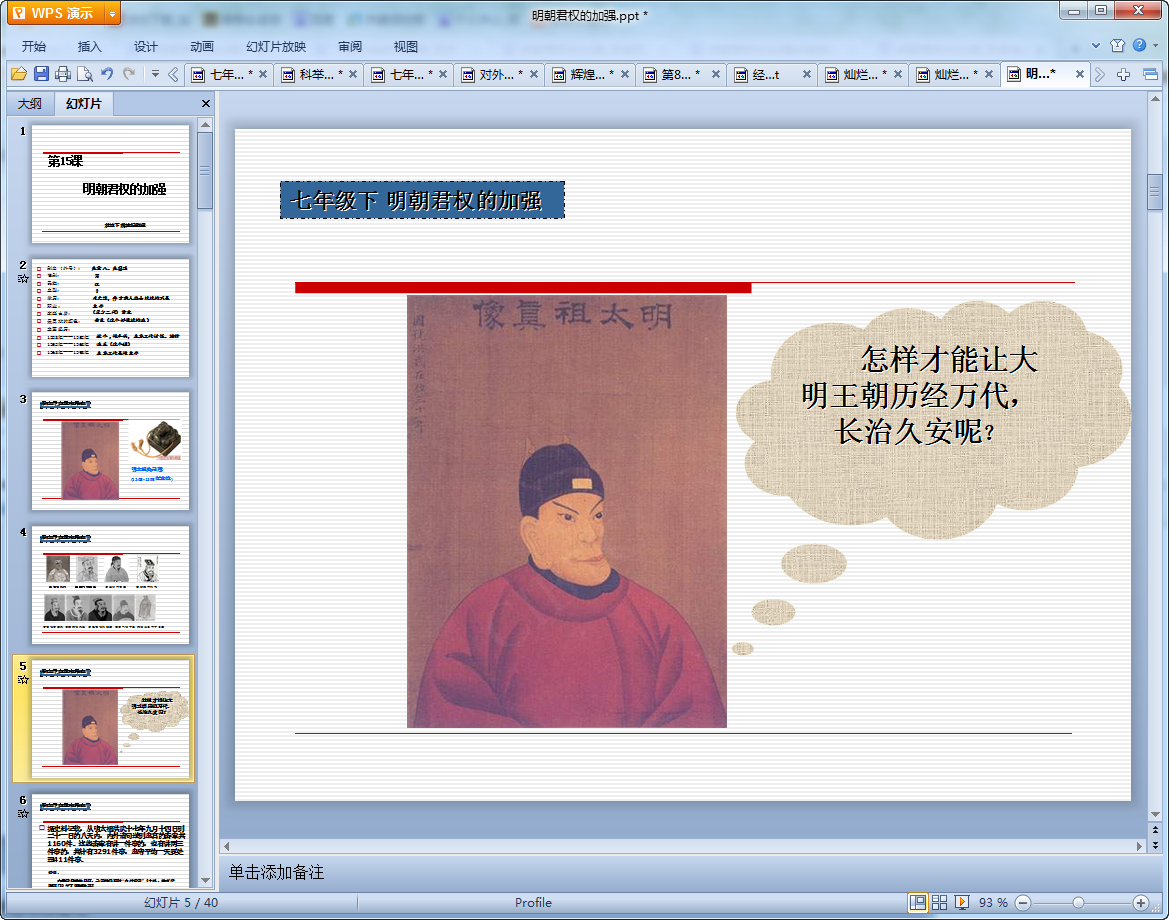Select the 明太祖真像 portrait image

(x=567, y=511)
